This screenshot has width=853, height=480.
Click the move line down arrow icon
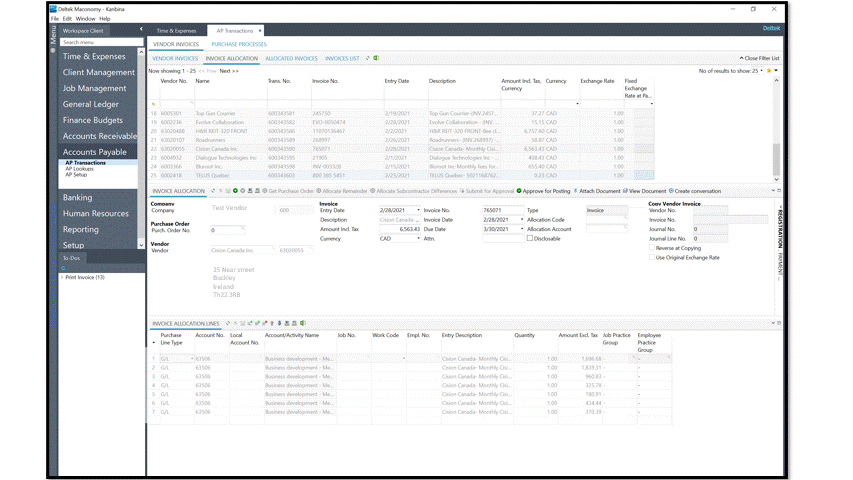click(280, 323)
